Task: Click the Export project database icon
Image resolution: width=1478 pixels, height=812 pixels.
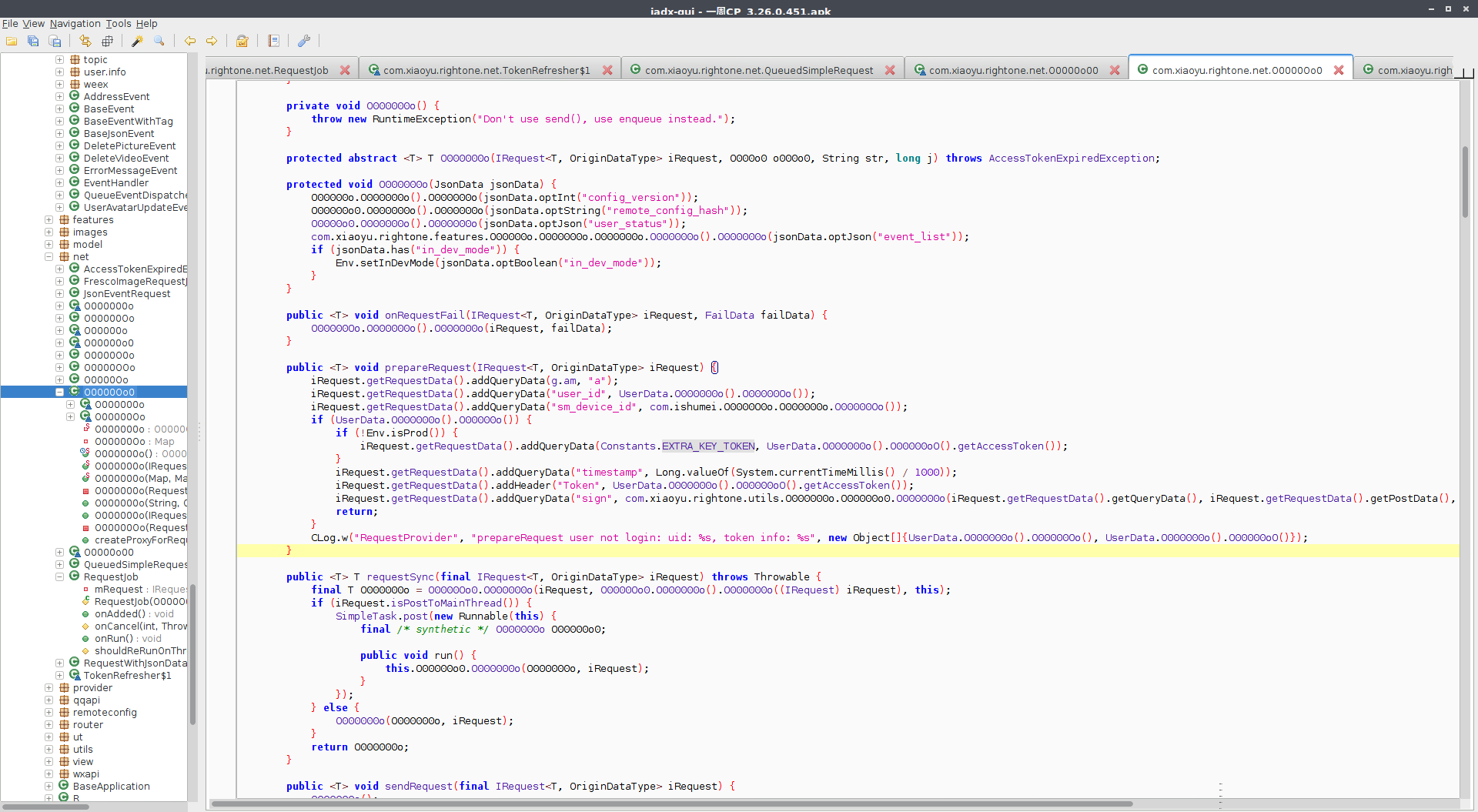Action: point(55,41)
